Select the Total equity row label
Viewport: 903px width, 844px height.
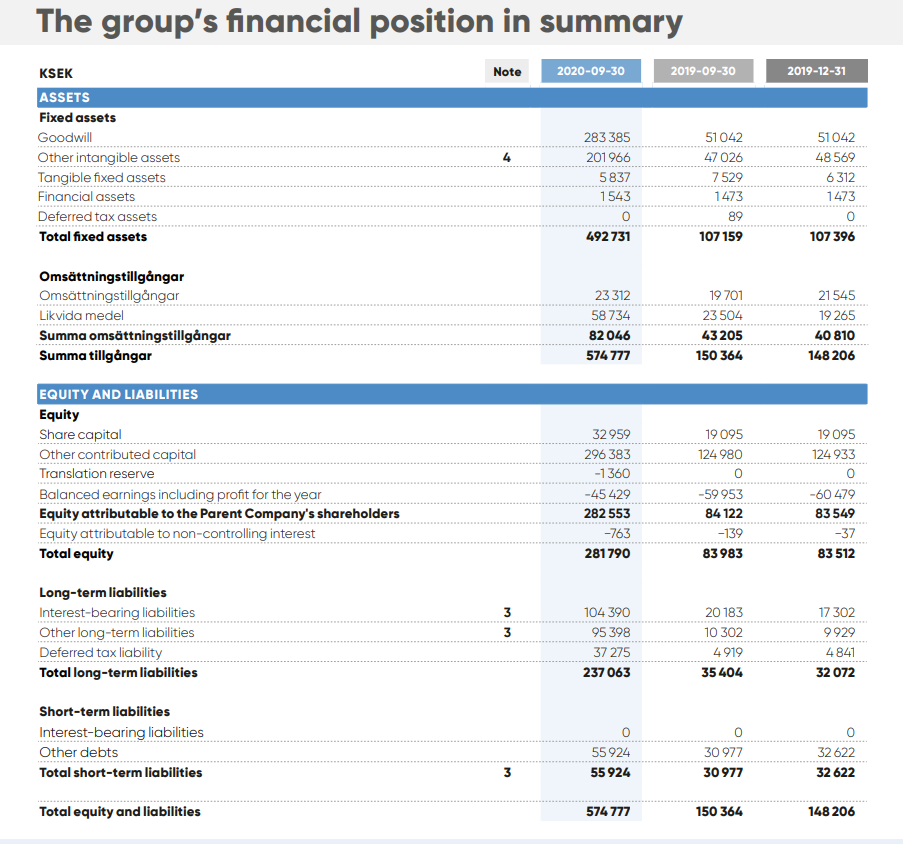76,553
